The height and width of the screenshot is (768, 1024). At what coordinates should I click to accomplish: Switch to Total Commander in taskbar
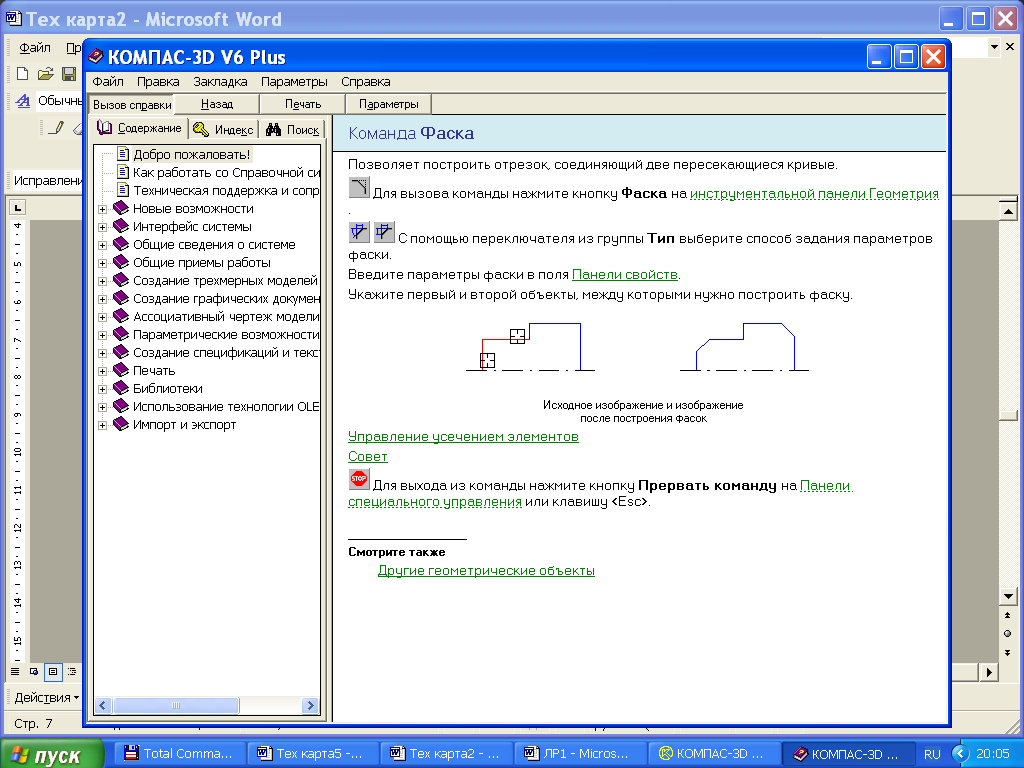pos(179,754)
